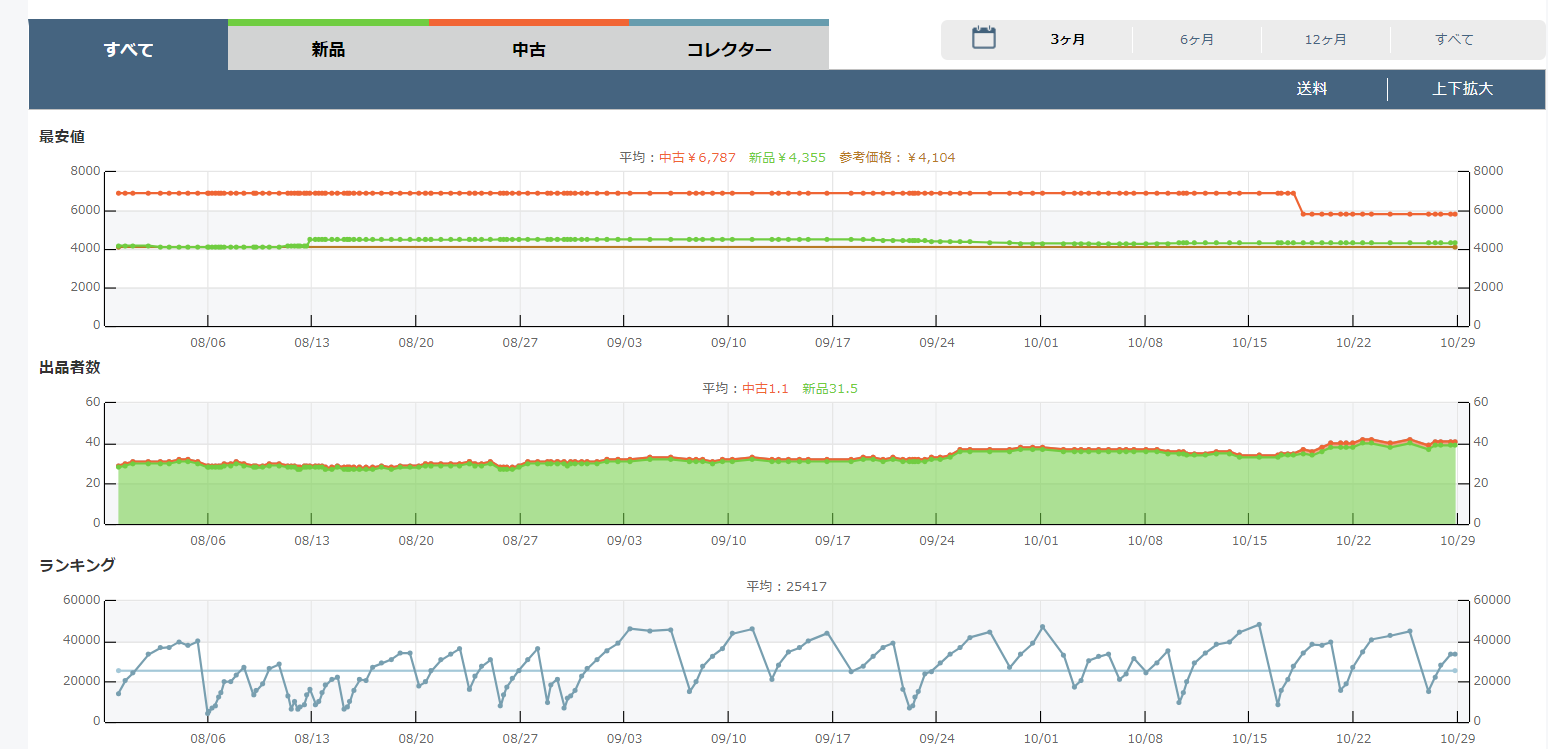Screen dimensions: 1548x749
Task: Click the 新品31.5 legend in 出品者数 chart
Action: [x=829, y=388]
